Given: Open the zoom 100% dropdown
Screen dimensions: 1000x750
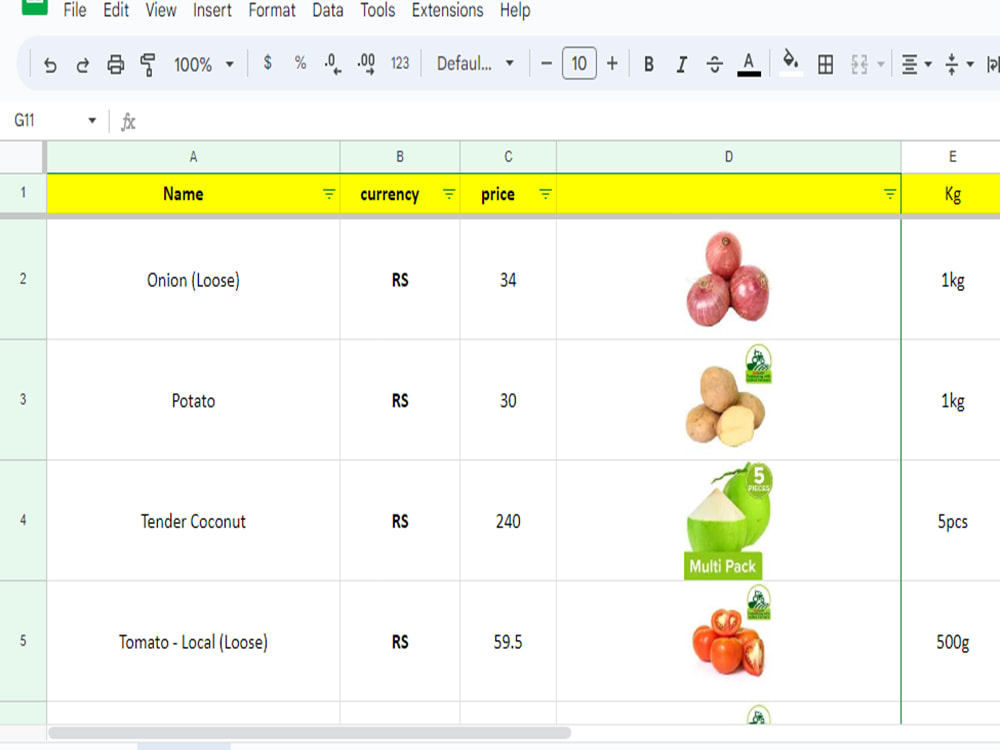Looking at the screenshot, I should 204,64.
